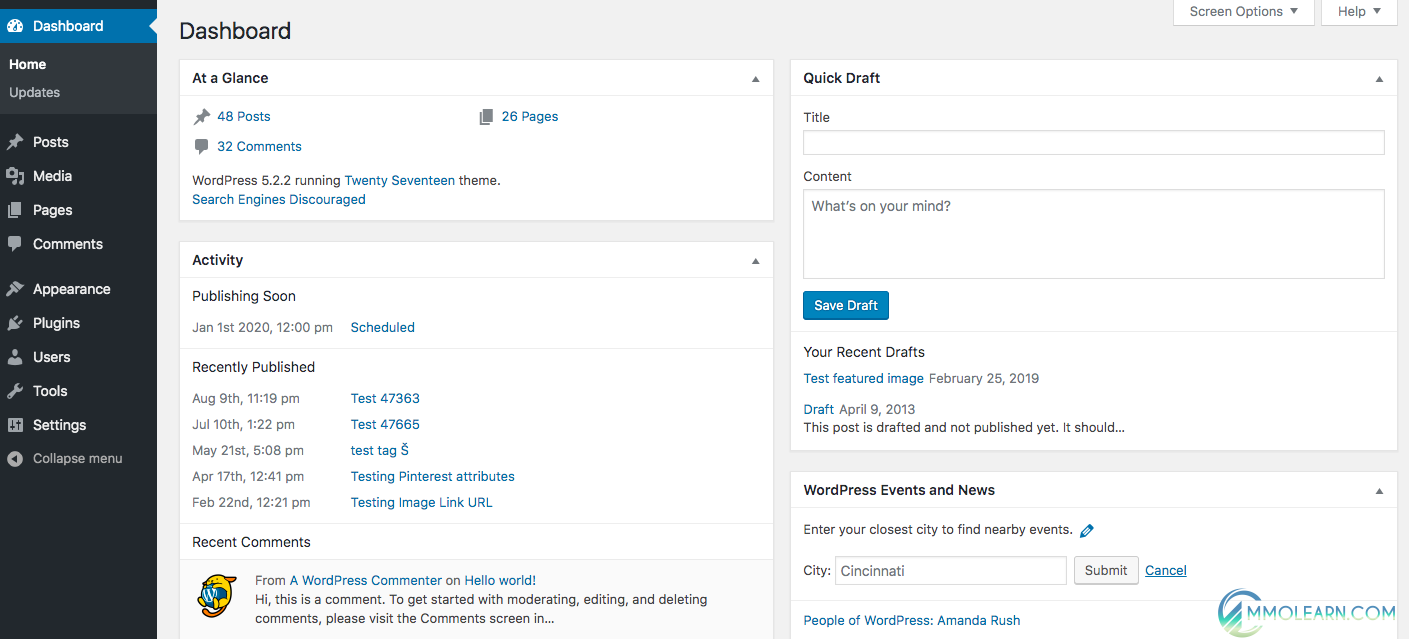This screenshot has width=1409, height=639.
Task: Open the Dashboard menu item
Action: (78, 26)
